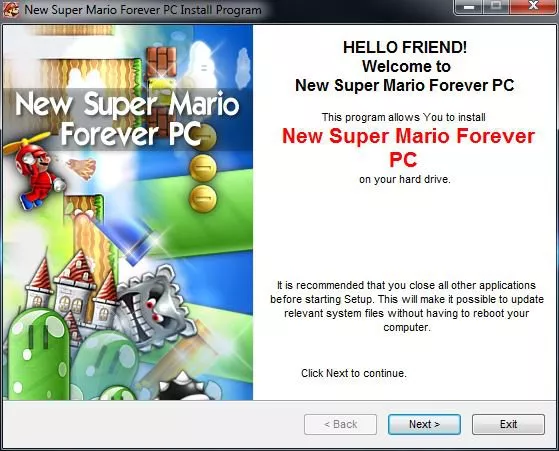
Task: Close the install program window
Action: click(x=533, y=7)
